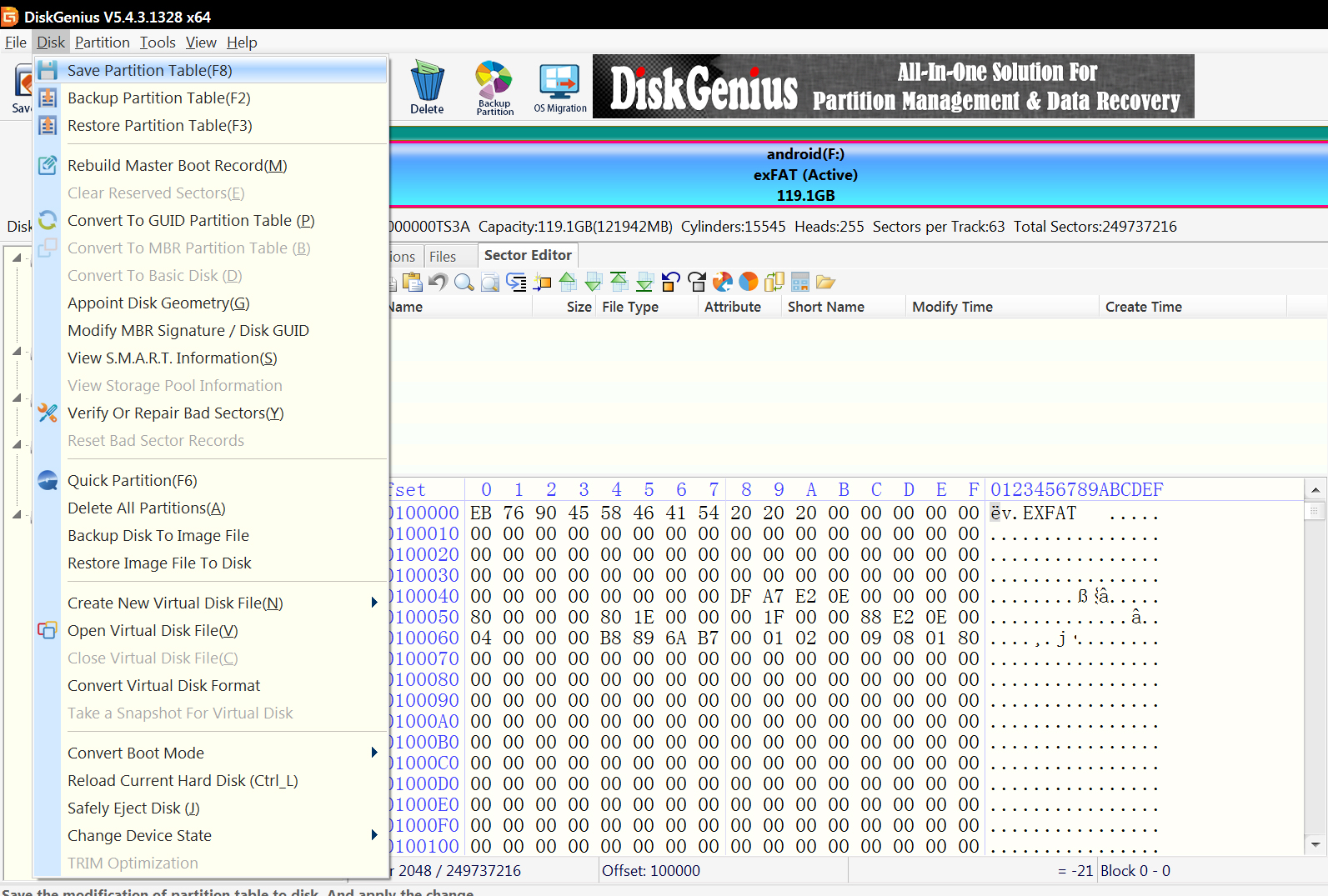The height and width of the screenshot is (896, 1328).
Task: Click the 'Offset: 100000' status bar entry
Action: tap(651, 871)
